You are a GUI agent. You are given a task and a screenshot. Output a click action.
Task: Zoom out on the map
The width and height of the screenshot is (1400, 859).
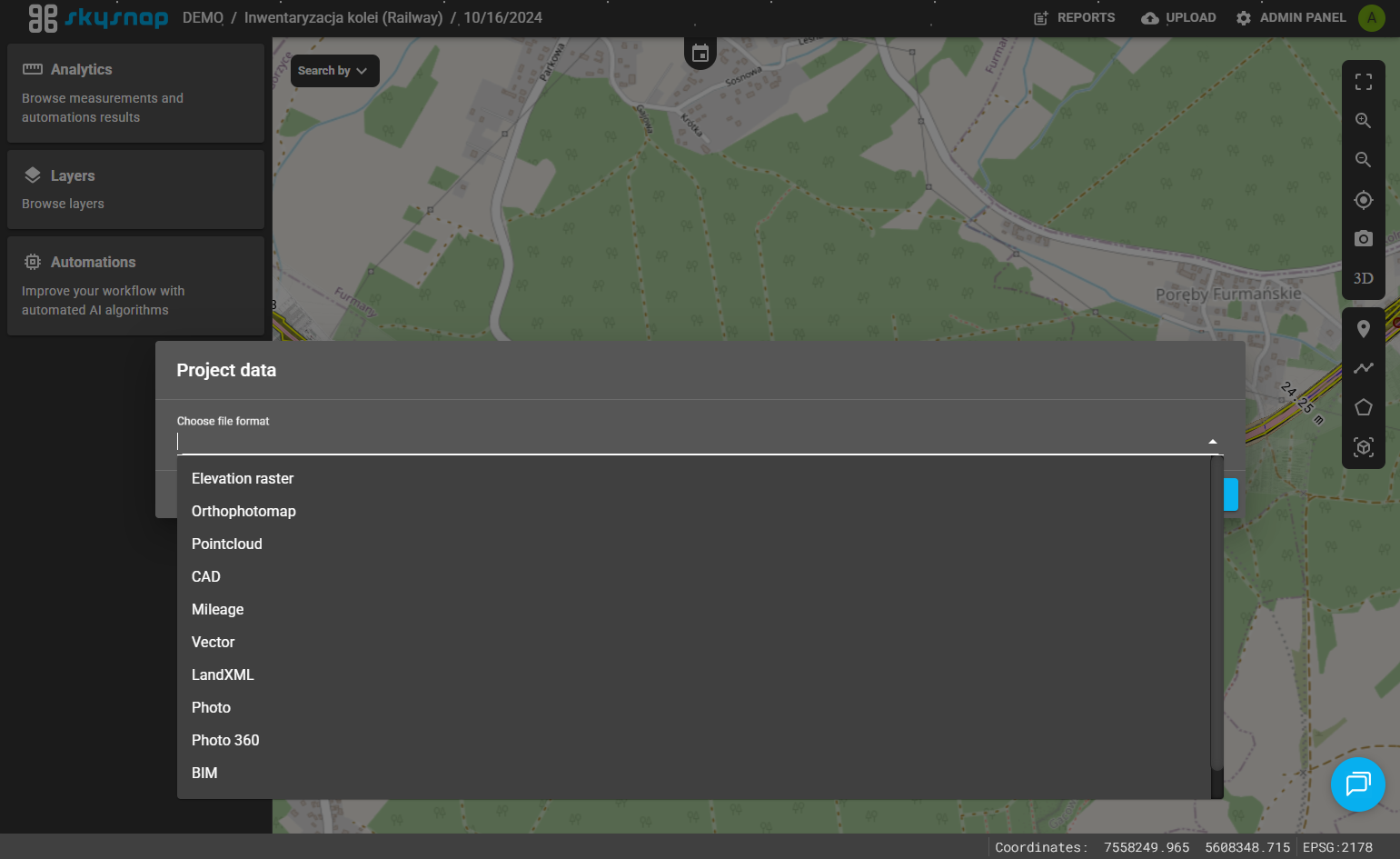pos(1364,160)
